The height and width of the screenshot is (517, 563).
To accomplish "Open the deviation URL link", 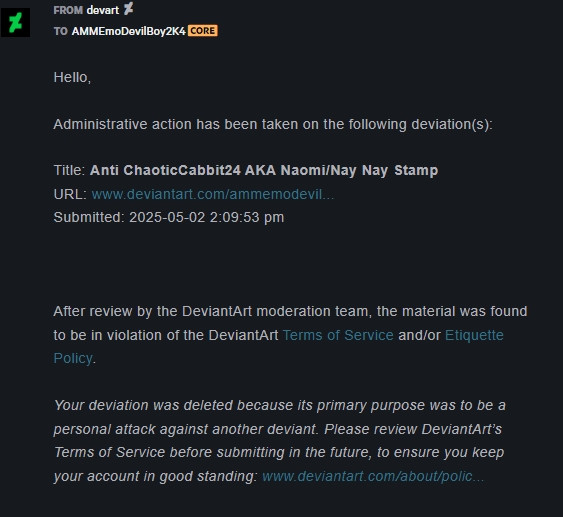I will [213, 194].
